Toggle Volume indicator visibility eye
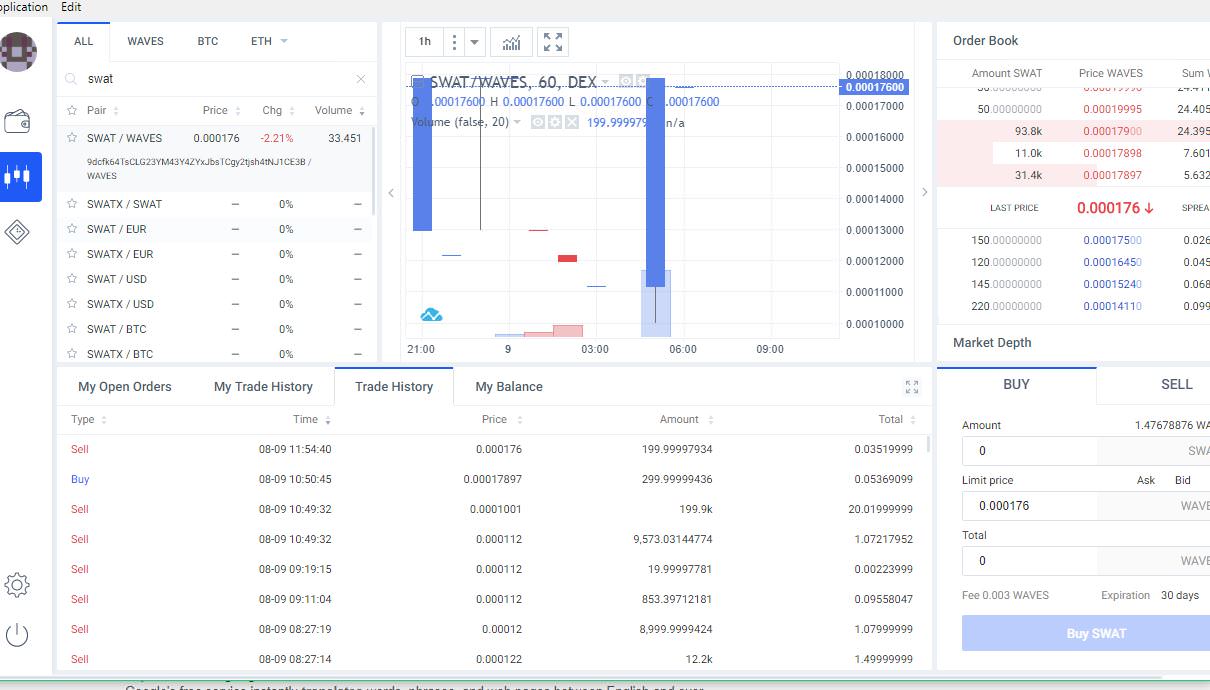1210x690 pixels. [x=537, y=122]
